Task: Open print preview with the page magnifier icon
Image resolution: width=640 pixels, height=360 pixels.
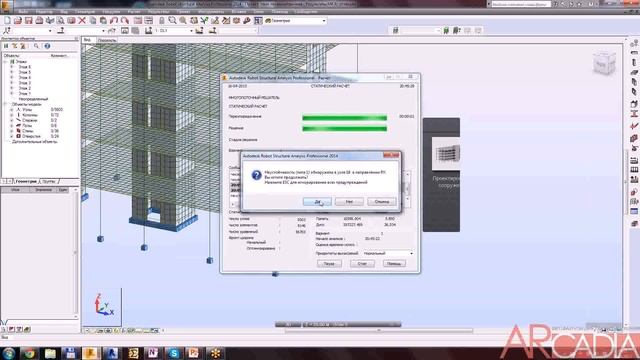Action: (60, 20)
